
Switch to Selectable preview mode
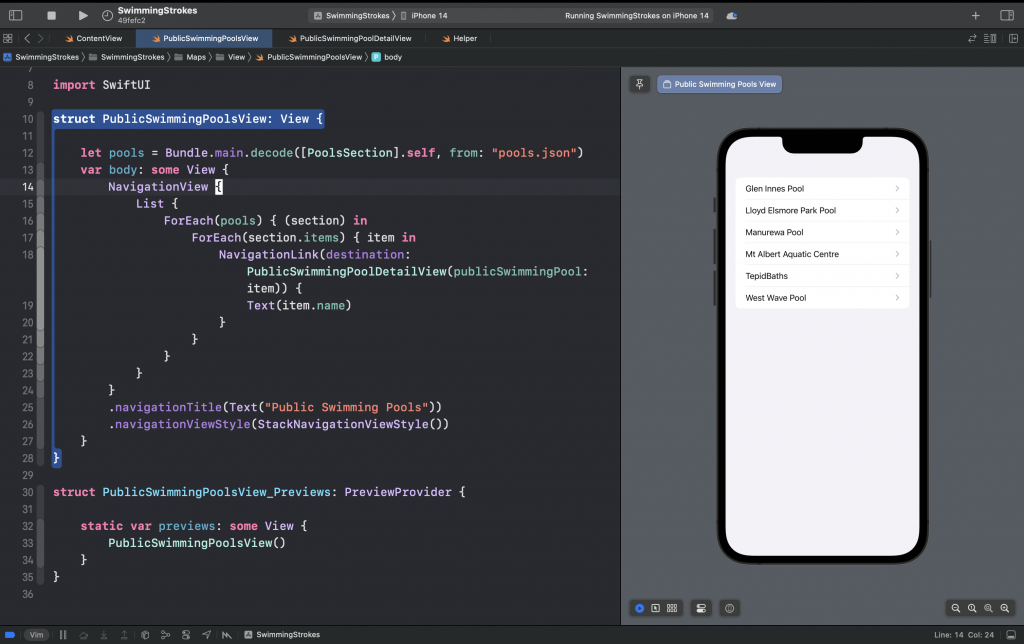coord(656,608)
